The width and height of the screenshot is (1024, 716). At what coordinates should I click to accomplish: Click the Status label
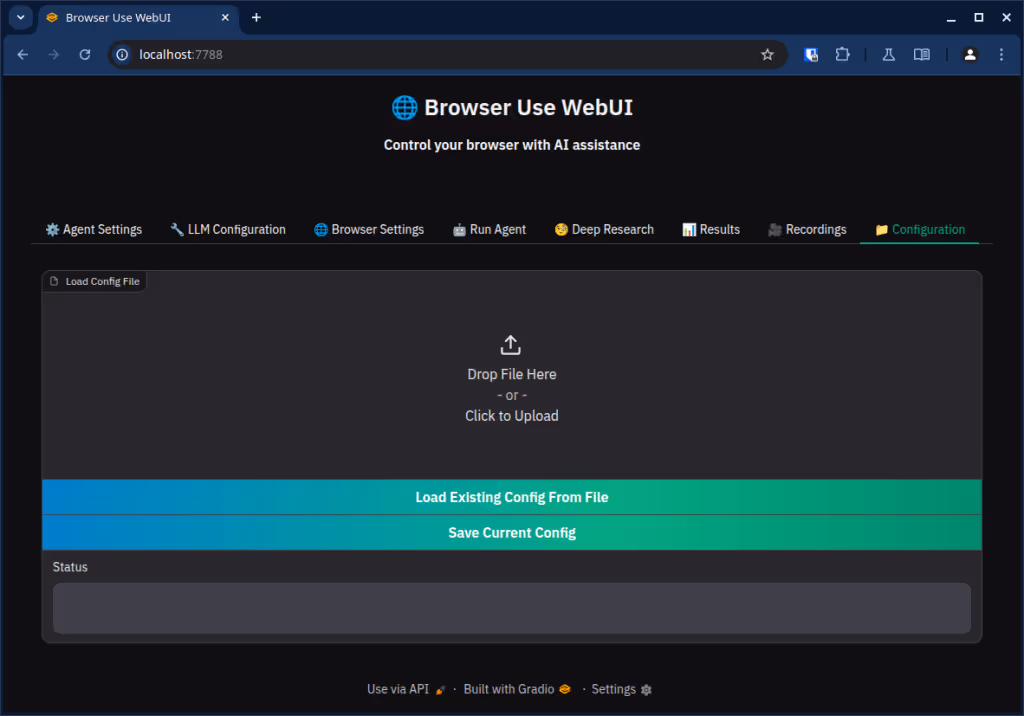(70, 567)
